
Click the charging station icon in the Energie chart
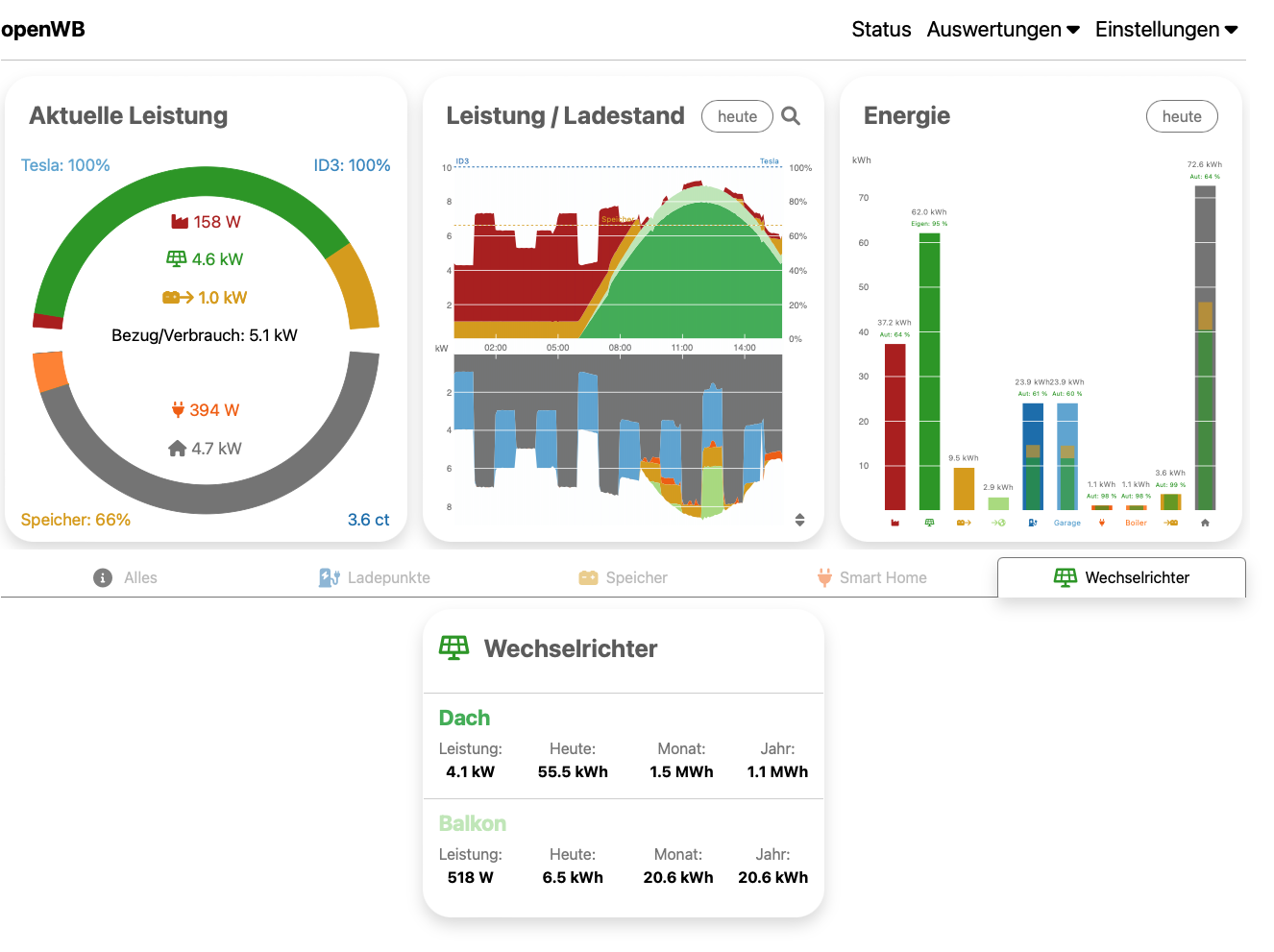1033,523
